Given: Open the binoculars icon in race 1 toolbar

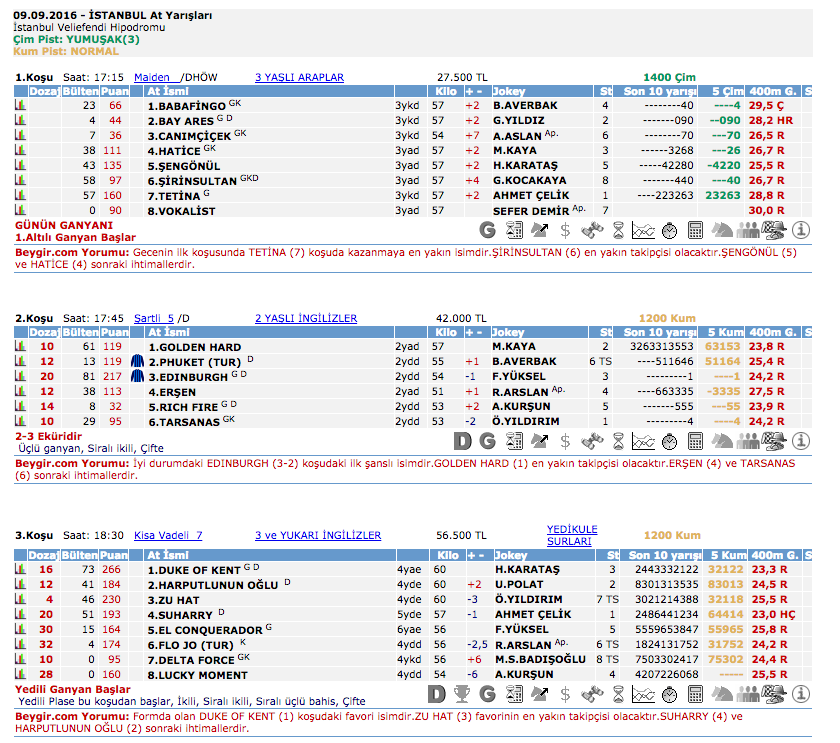Looking at the screenshot, I should (592, 231).
